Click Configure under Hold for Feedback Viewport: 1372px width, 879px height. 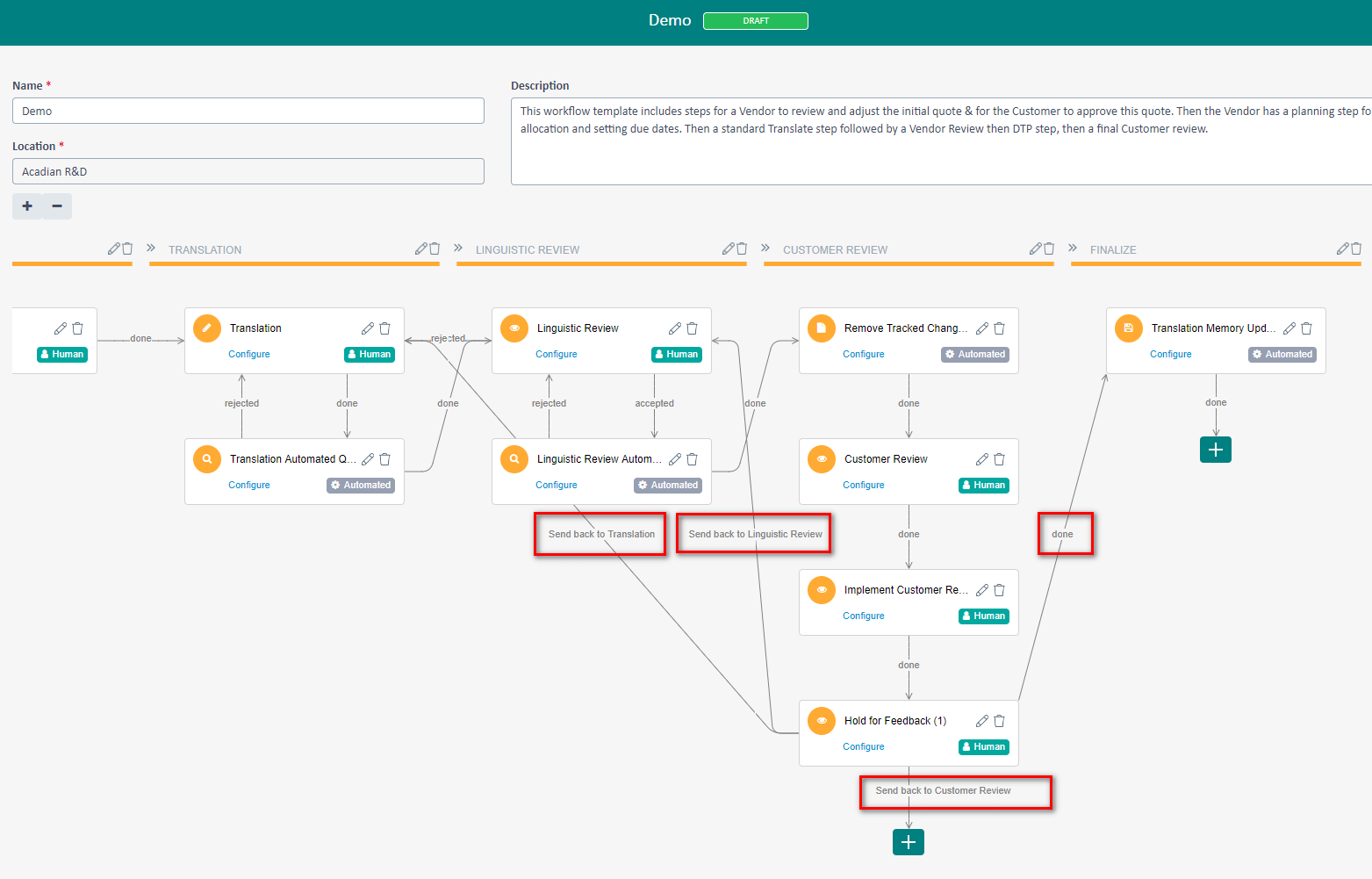tap(863, 746)
